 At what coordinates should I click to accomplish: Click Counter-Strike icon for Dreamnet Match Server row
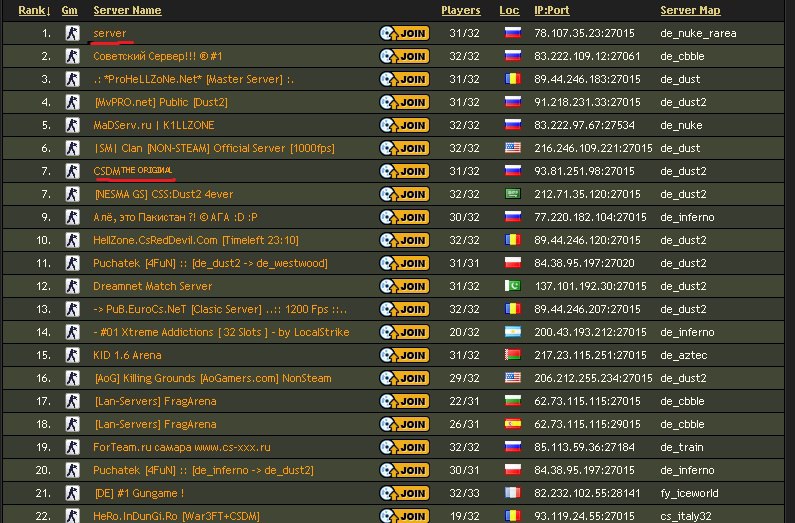click(x=73, y=286)
